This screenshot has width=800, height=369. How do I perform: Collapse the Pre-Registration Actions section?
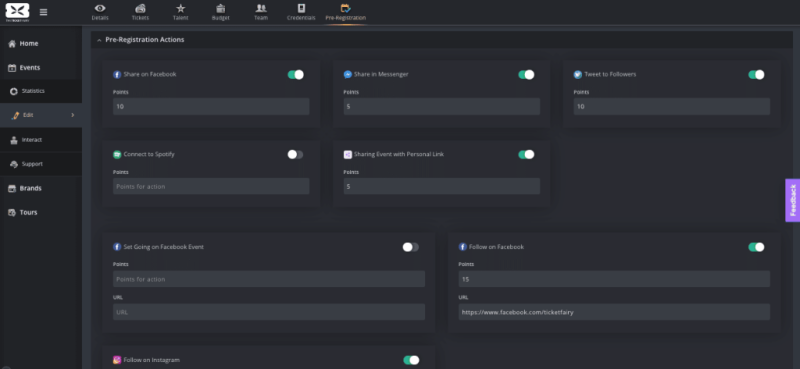tap(99, 40)
